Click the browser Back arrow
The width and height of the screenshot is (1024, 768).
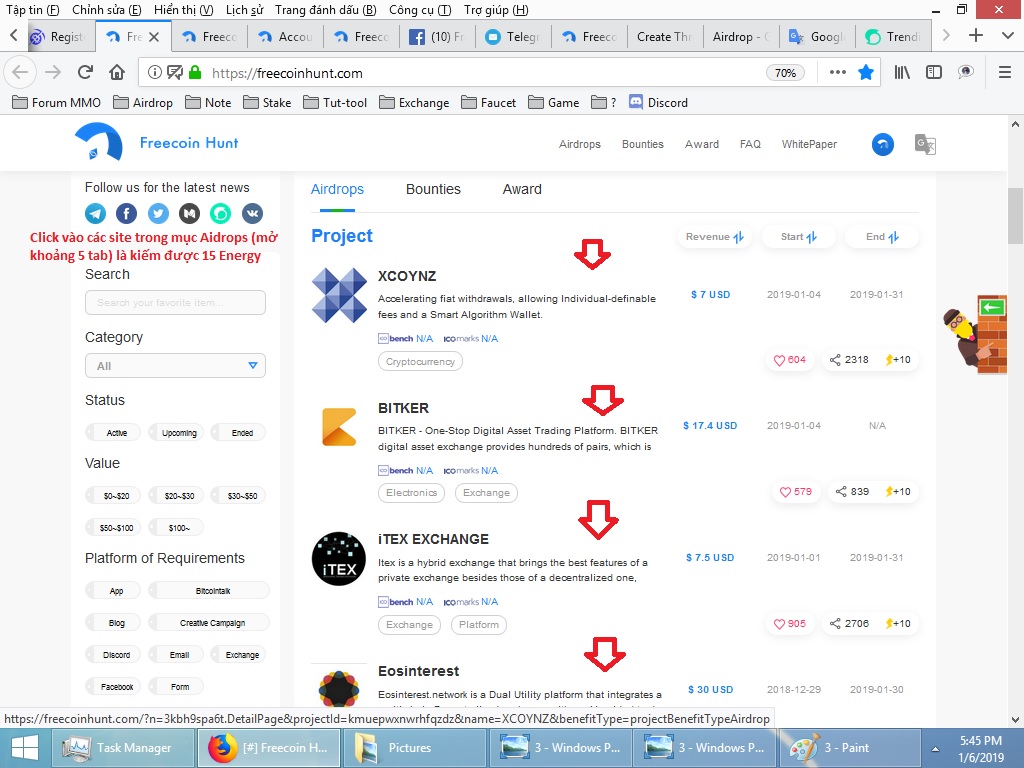point(20,72)
